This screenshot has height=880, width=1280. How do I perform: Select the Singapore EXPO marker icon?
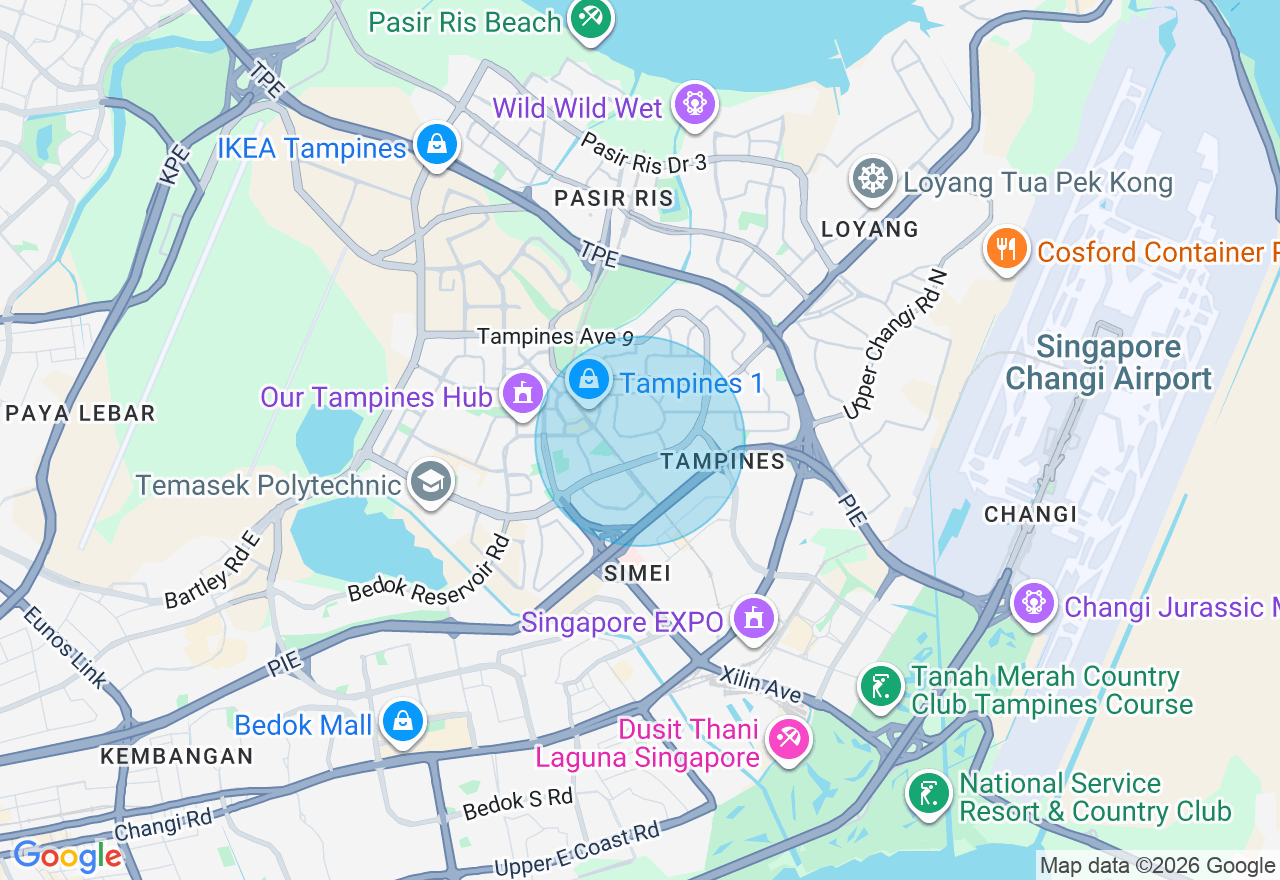(x=754, y=619)
